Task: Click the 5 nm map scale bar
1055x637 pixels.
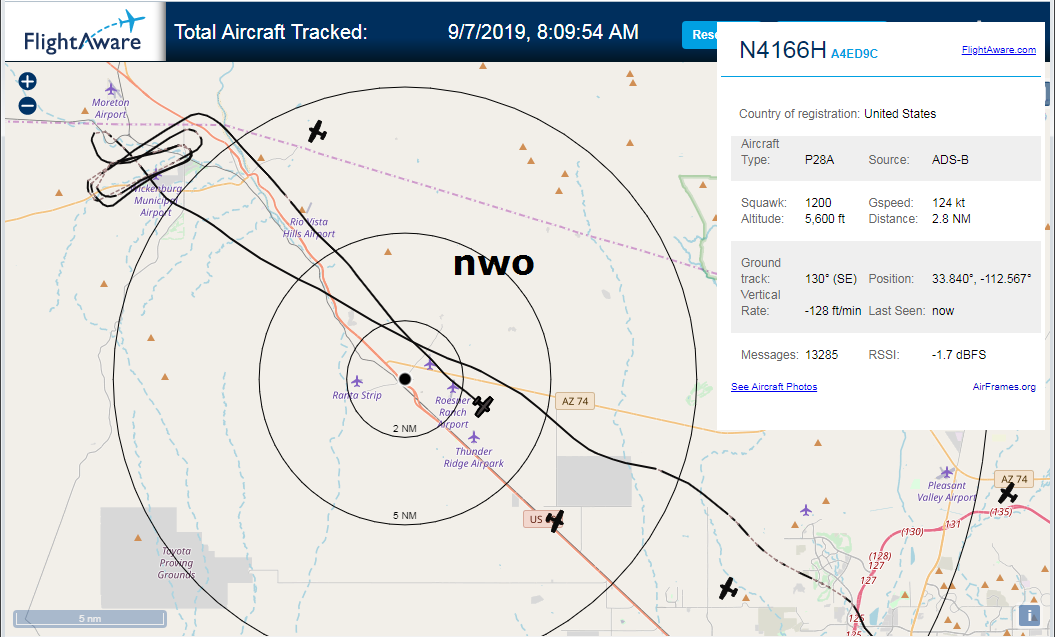Action: point(89,618)
